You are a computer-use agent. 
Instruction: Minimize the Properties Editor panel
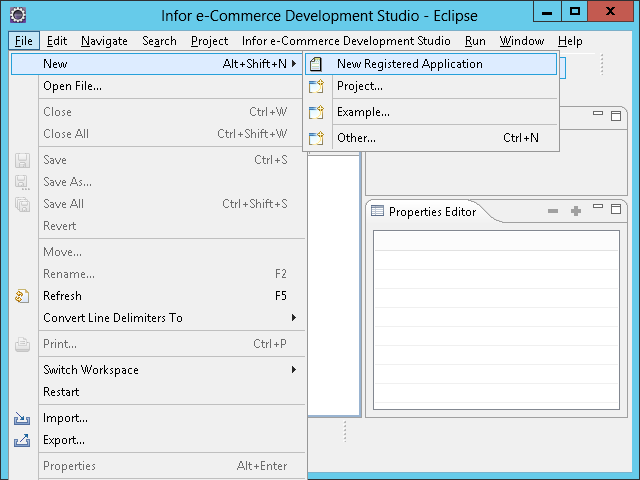point(598,208)
